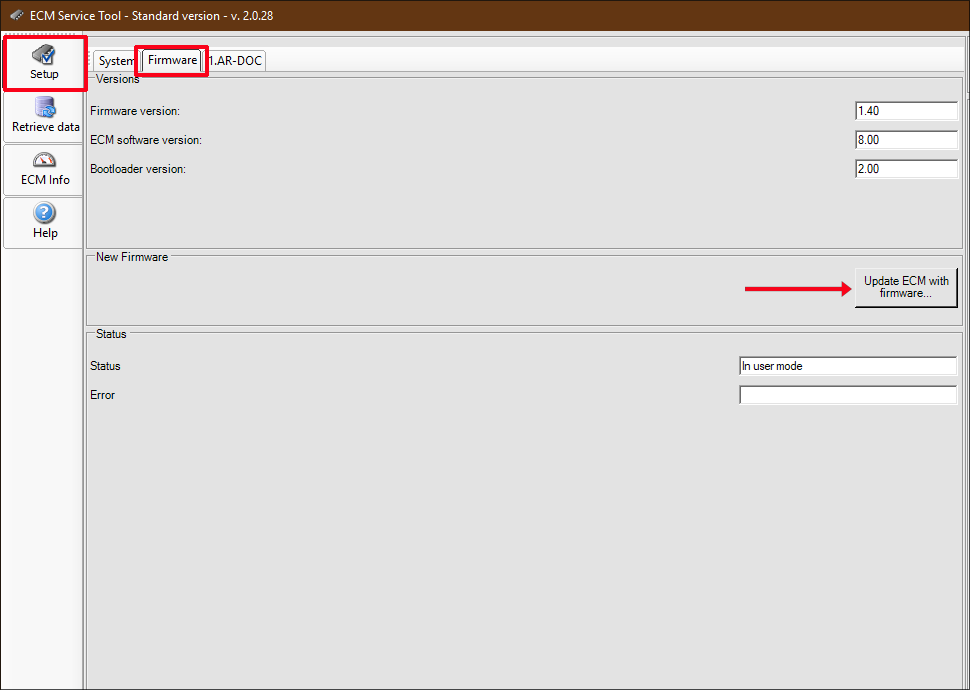Open Retrieve data section
This screenshot has width=970, height=690.
coord(45,117)
